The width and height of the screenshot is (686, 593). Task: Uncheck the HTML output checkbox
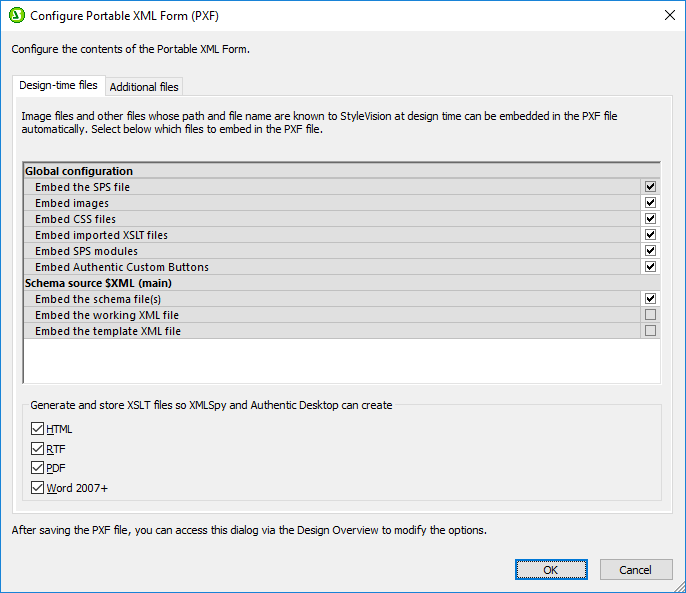[38, 430]
